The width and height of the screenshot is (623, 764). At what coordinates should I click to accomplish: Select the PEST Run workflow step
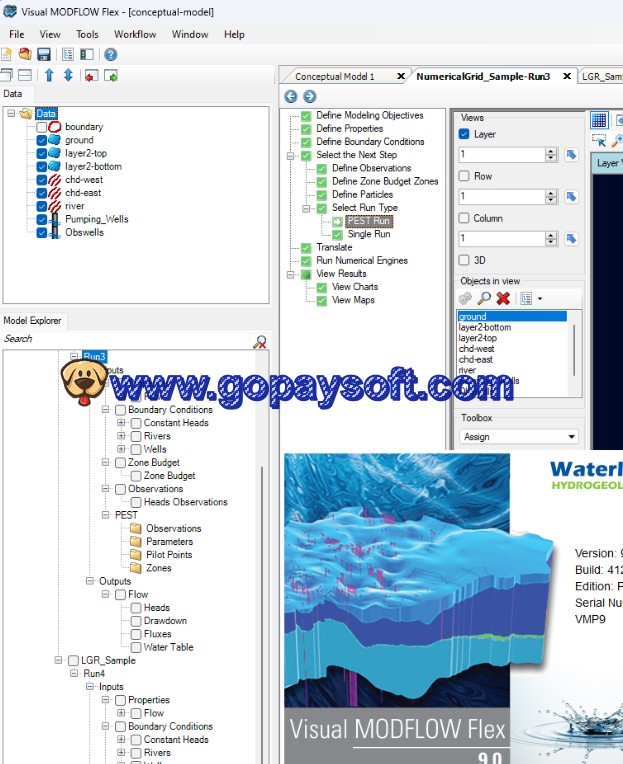[369, 221]
